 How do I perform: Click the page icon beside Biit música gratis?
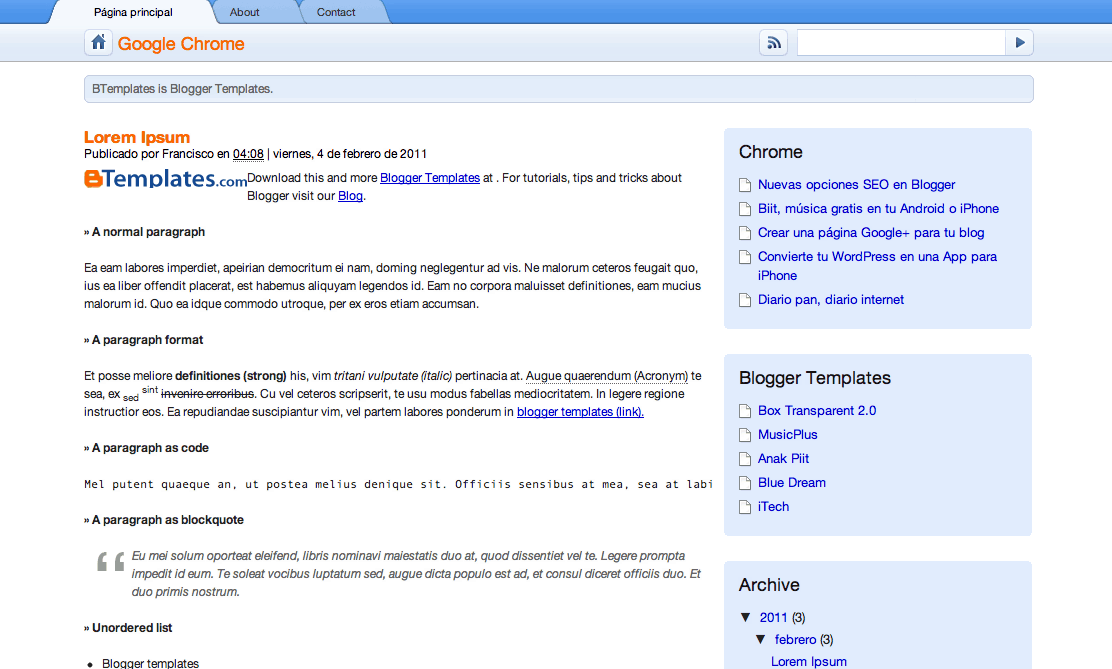(745, 209)
